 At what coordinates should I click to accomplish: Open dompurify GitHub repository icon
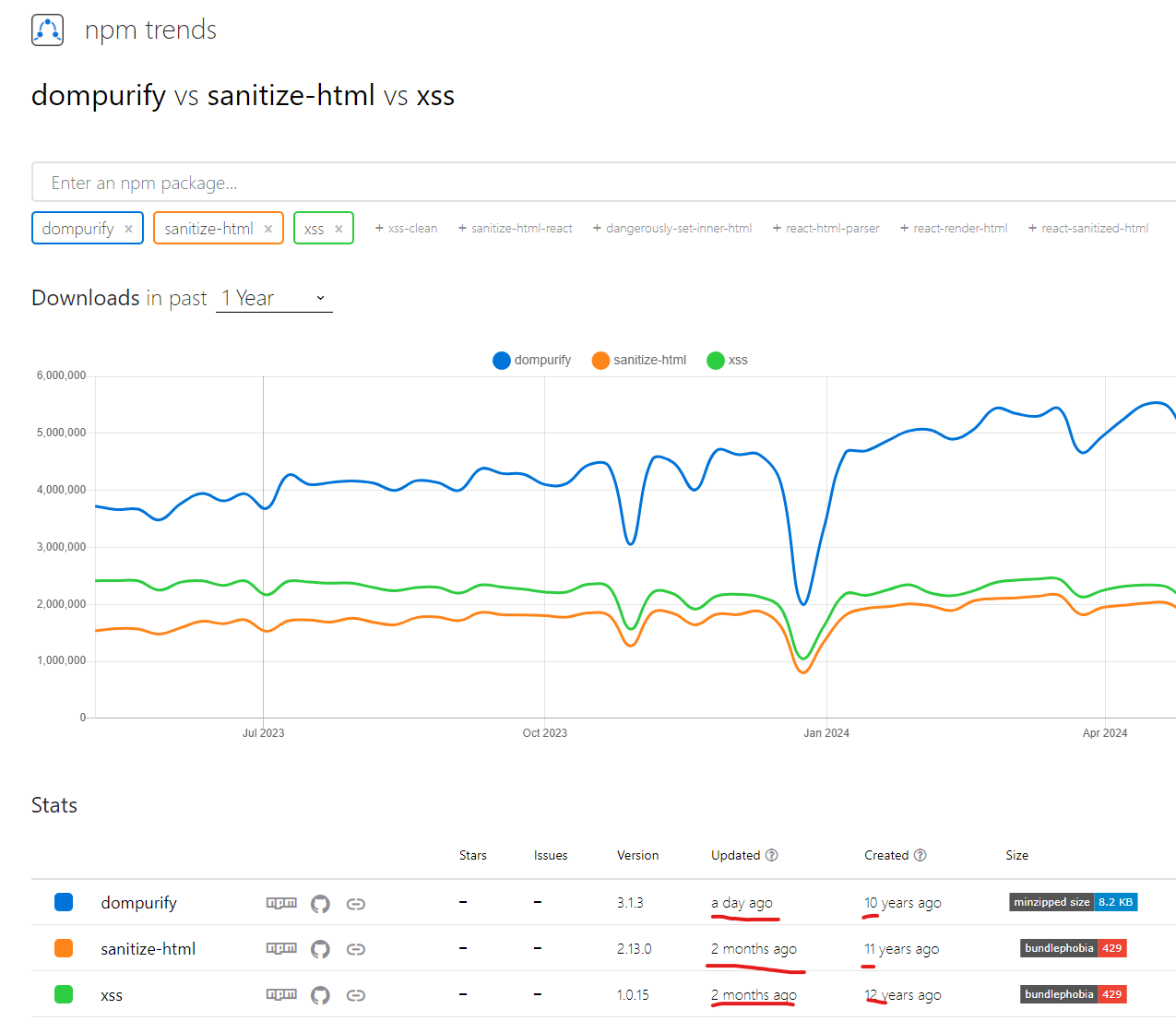point(320,904)
